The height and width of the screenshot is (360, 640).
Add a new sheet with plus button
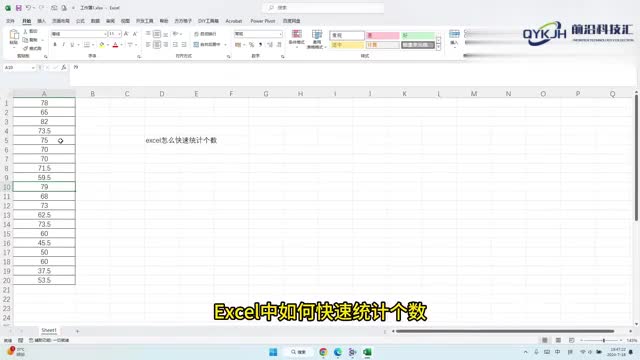pos(77,331)
